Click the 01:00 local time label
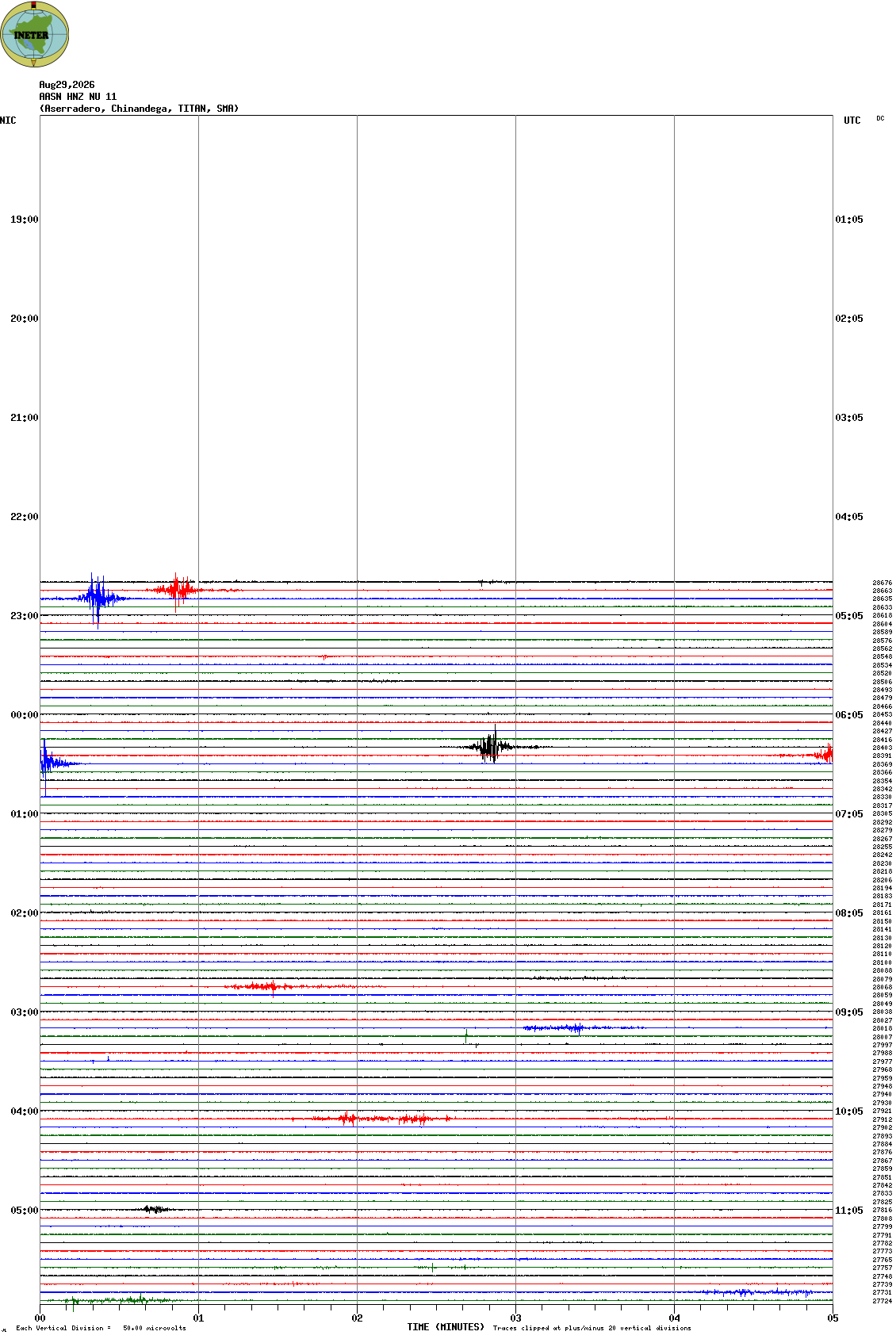The width and height of the screenshot is (896, 1339). point(24,814)
